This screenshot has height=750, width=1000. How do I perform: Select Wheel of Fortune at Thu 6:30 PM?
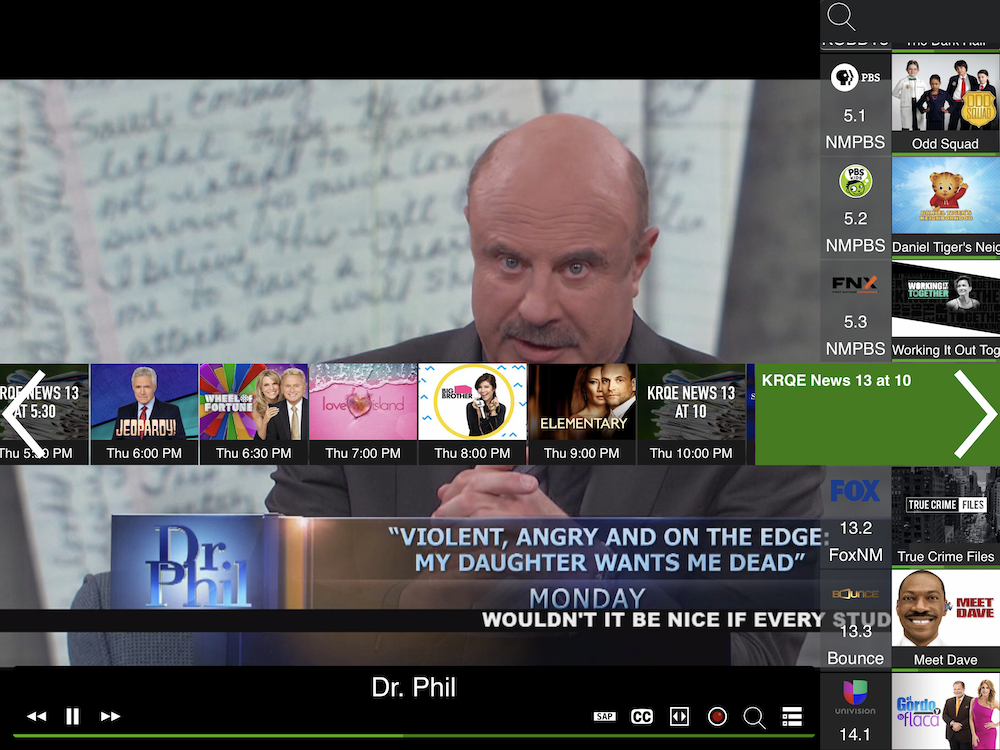coord(254,414)
